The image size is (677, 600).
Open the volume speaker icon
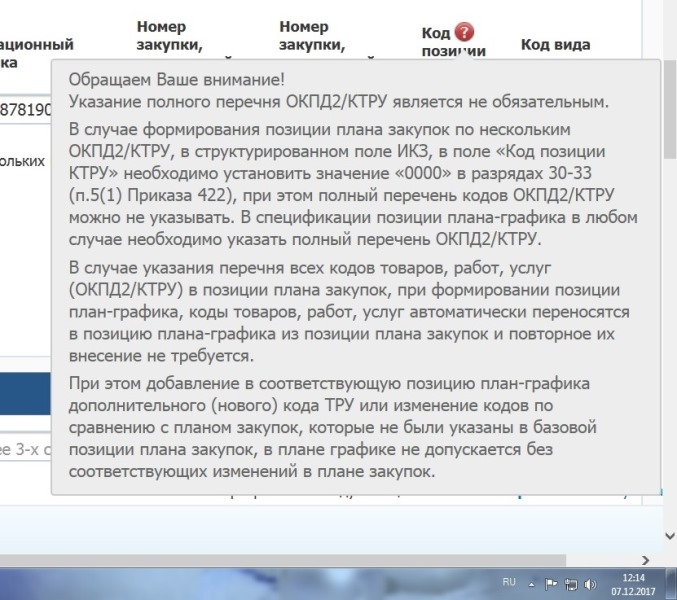(590, 582)
